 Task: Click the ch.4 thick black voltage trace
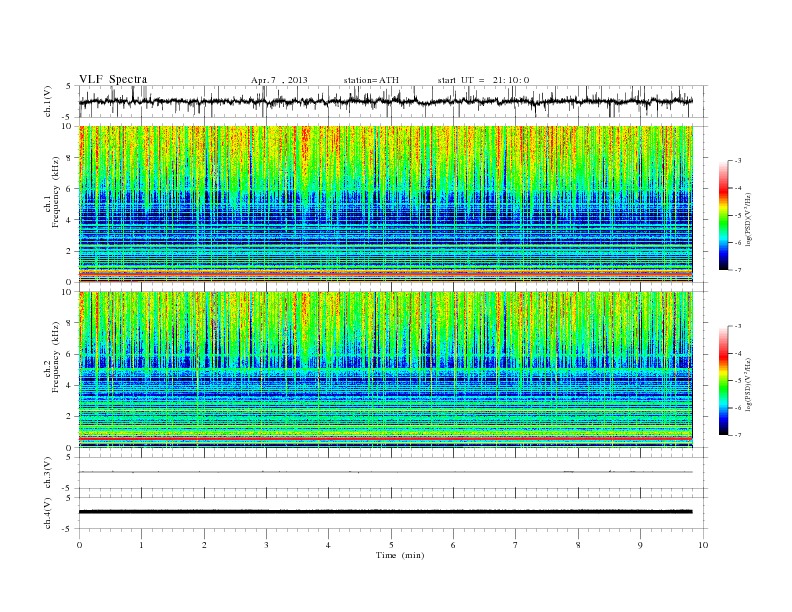pos(386,512)
